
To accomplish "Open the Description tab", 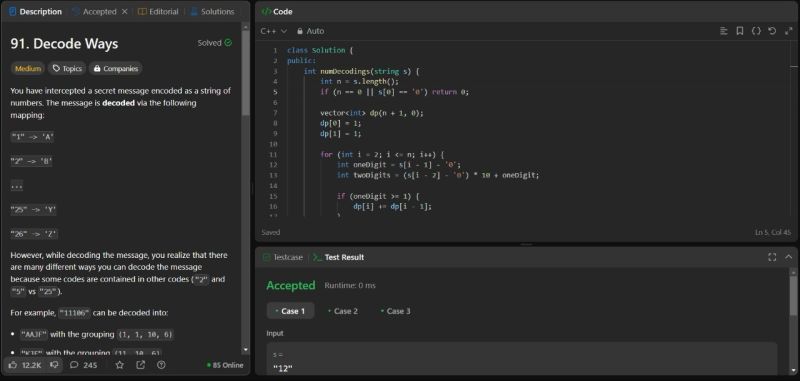I will click(35, 11).
